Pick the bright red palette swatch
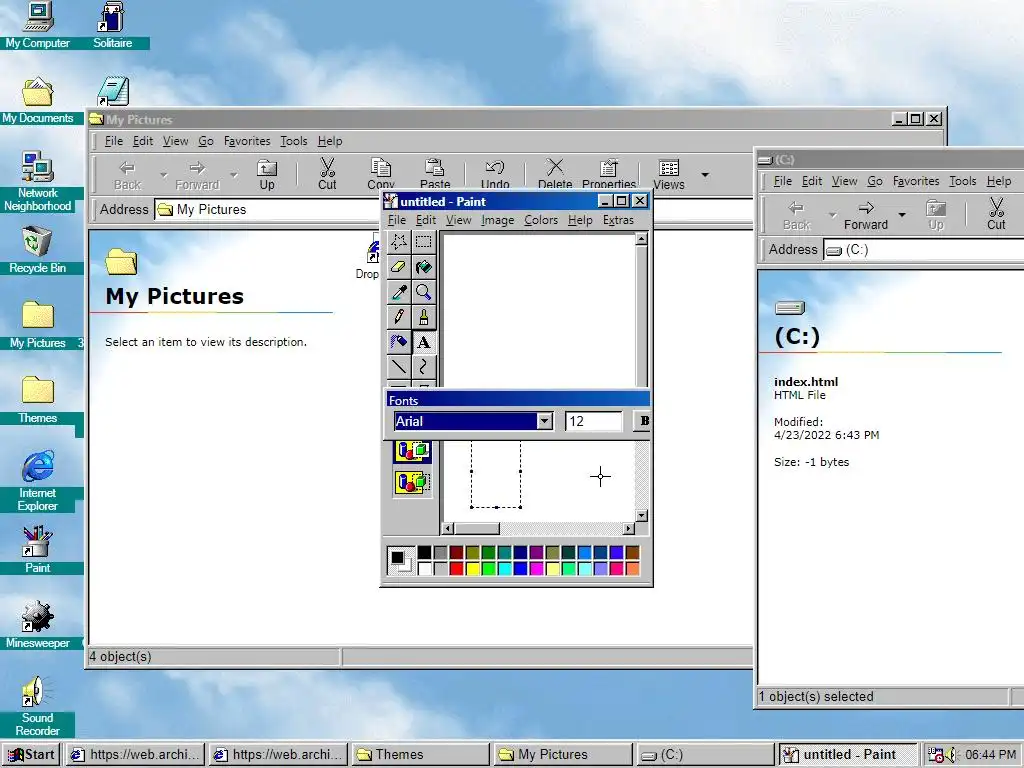The width and height of the screenshot is (1024, 768). (x=456, y=568)
